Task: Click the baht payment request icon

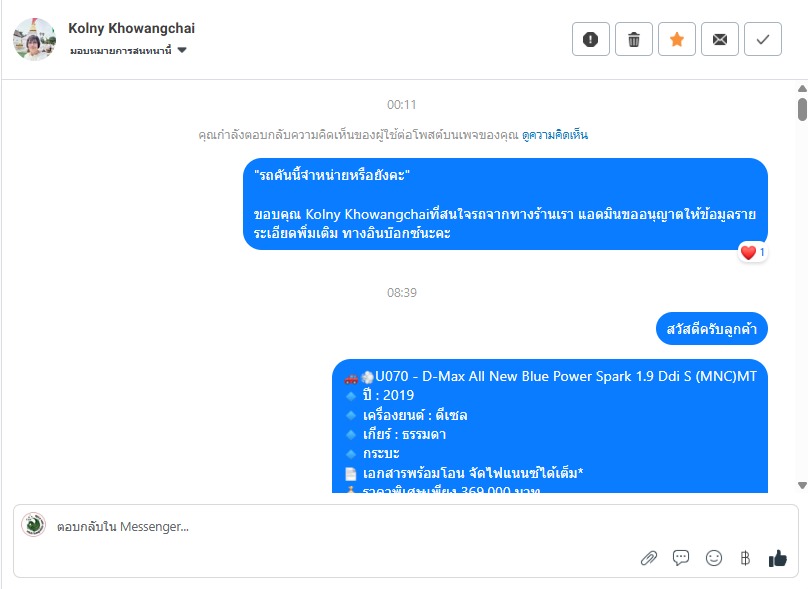Action: click(745, 558)
